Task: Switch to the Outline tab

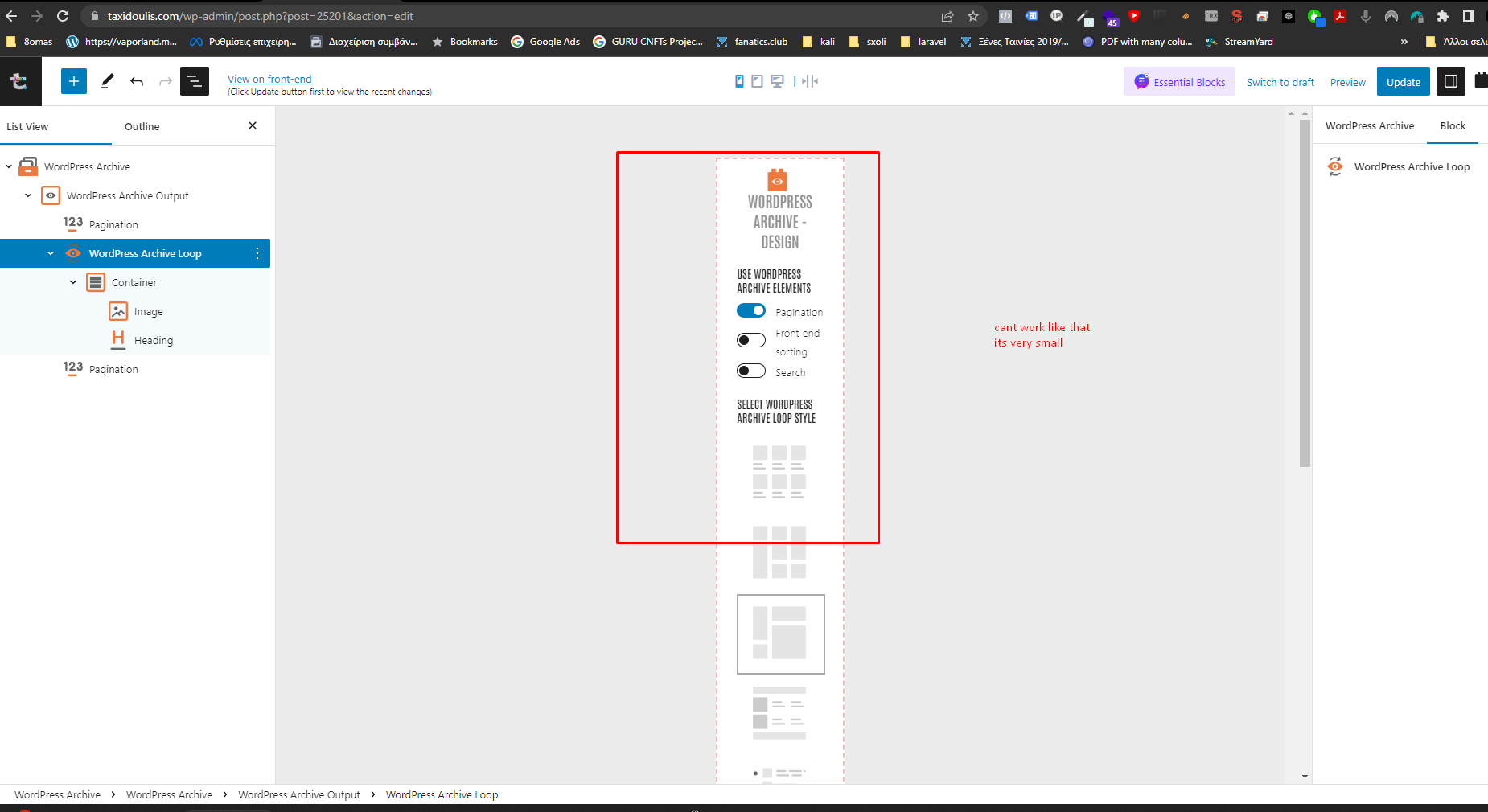Action: (142, 126)
